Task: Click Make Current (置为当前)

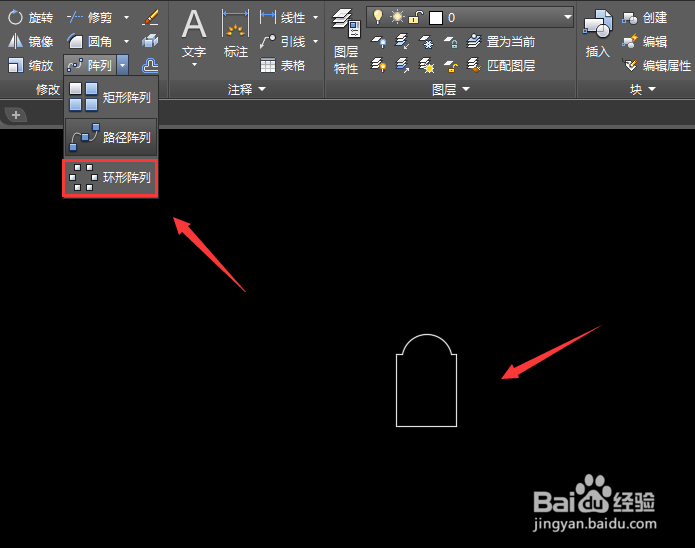Action: click(x=501, y=42)
